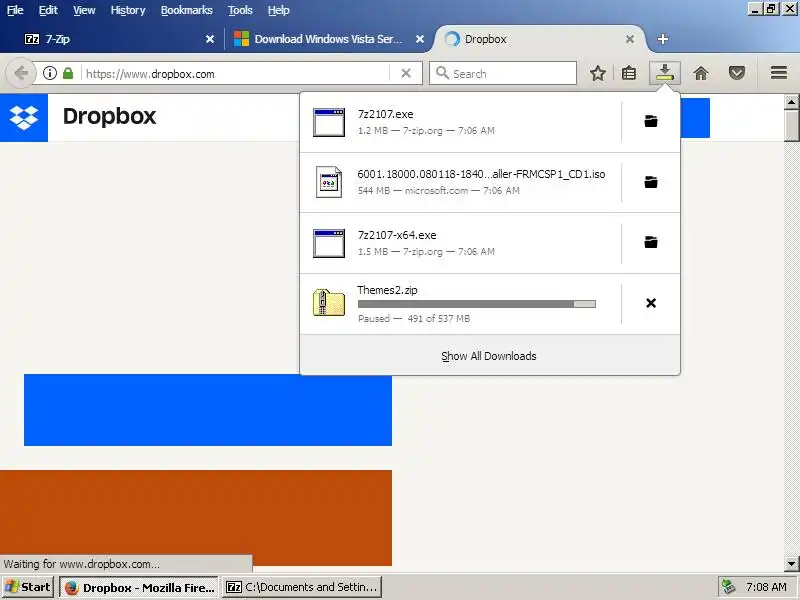Viewport: 800px width, 600px height.
Task: Open 7z2107-x64.exe download entry
Action: coord(461,243)
